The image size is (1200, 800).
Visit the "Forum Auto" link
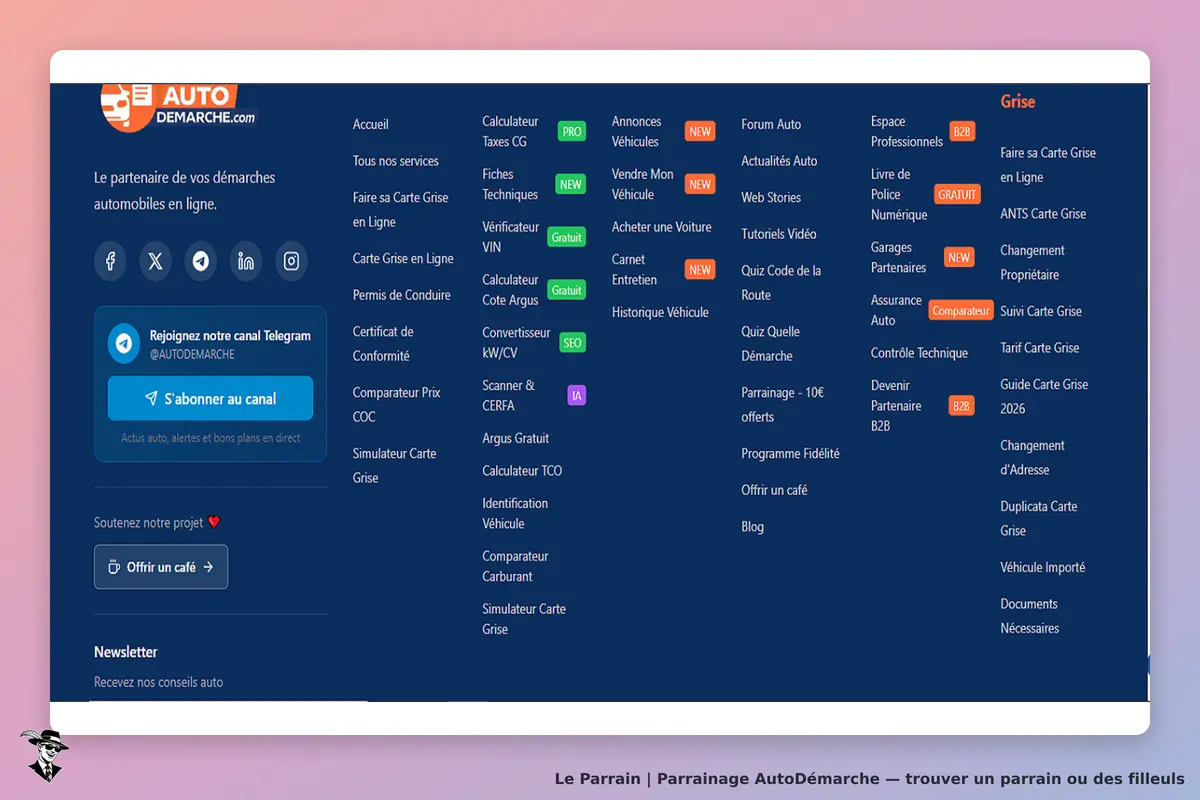[x=771, y=124]
